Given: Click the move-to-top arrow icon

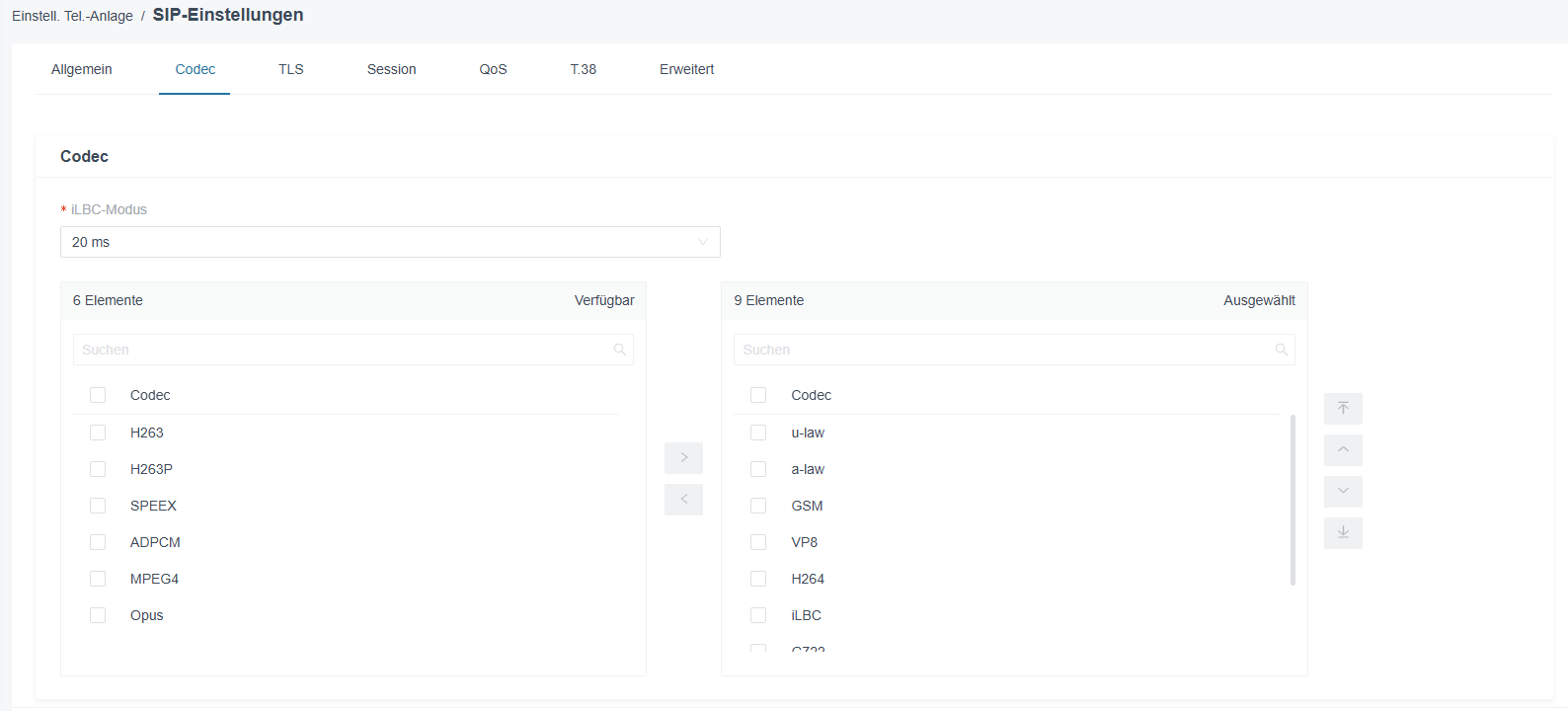Looking at the screenshot, I should (x=1343, y=409).
